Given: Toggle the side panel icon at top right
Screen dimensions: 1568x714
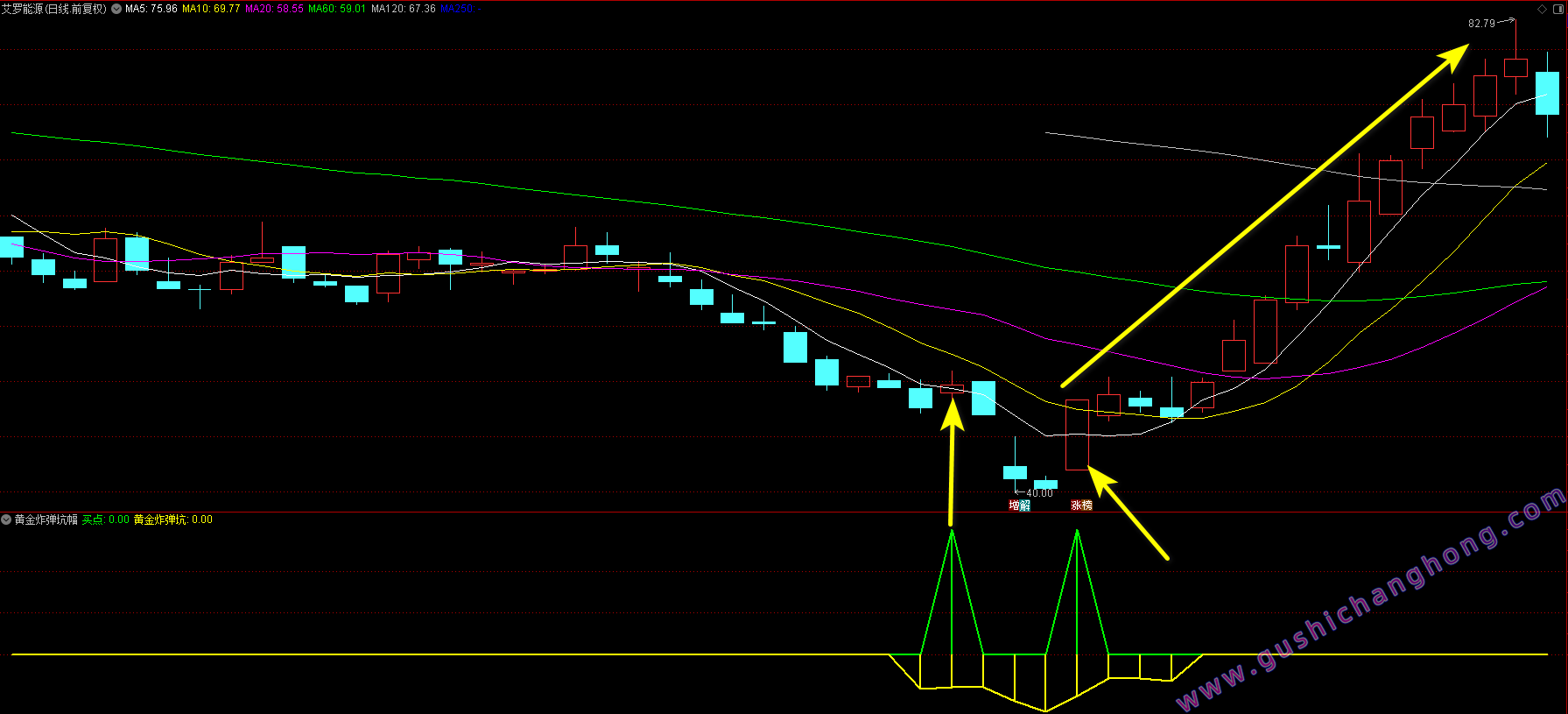Looking at the screenshot, I should (x=1558, y=9).
